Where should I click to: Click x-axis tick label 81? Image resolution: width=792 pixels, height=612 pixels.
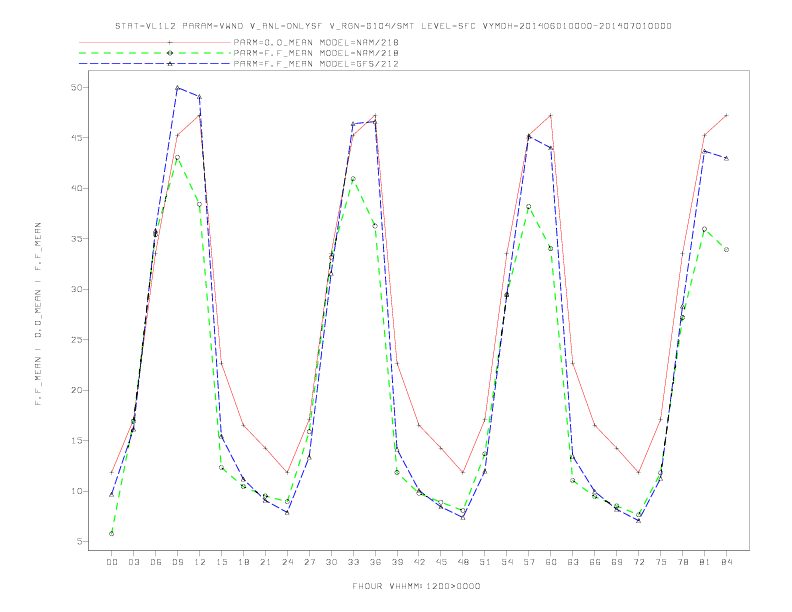click(705, 562)
